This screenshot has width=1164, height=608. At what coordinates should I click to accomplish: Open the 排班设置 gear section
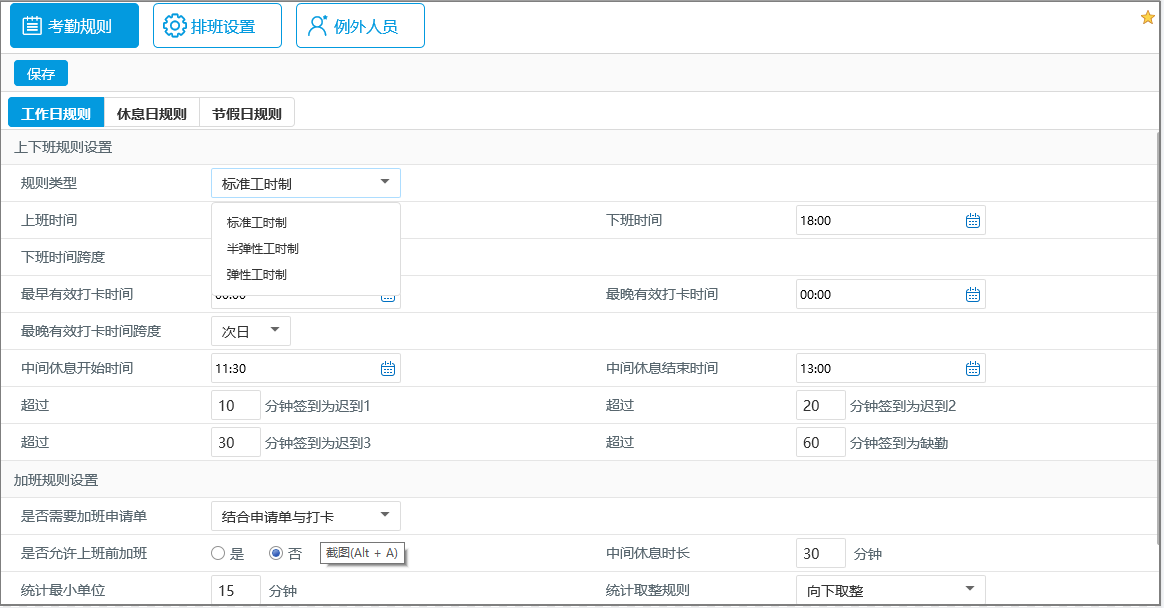coord(217,26)
